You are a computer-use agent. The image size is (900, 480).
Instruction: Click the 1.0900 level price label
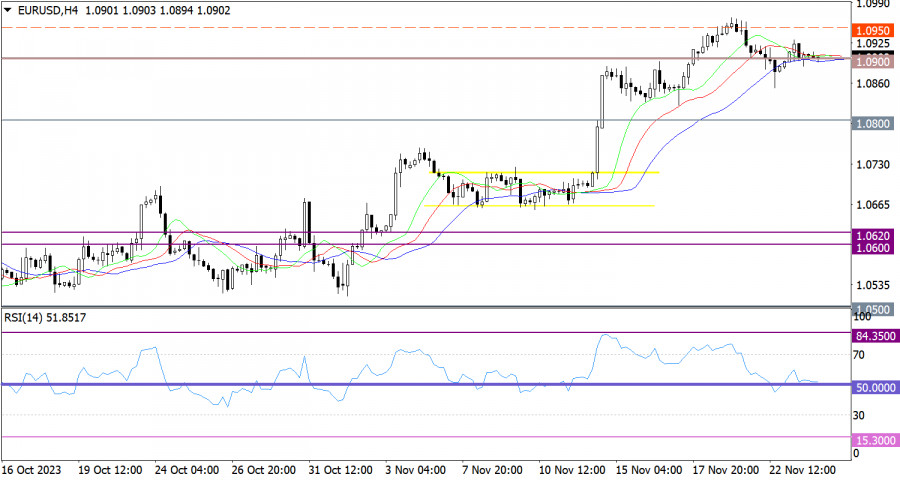tap(871, 61)
